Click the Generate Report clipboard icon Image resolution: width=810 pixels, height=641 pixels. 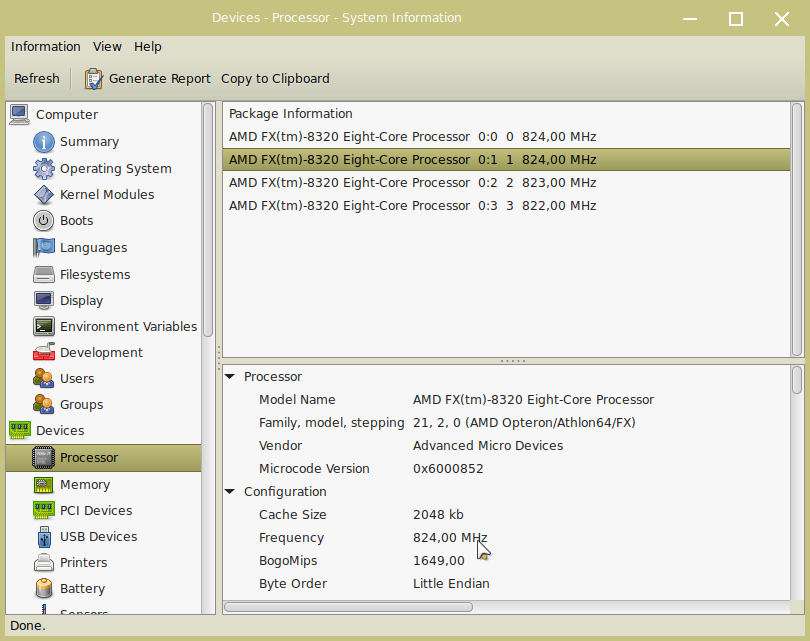click(94, 79)
